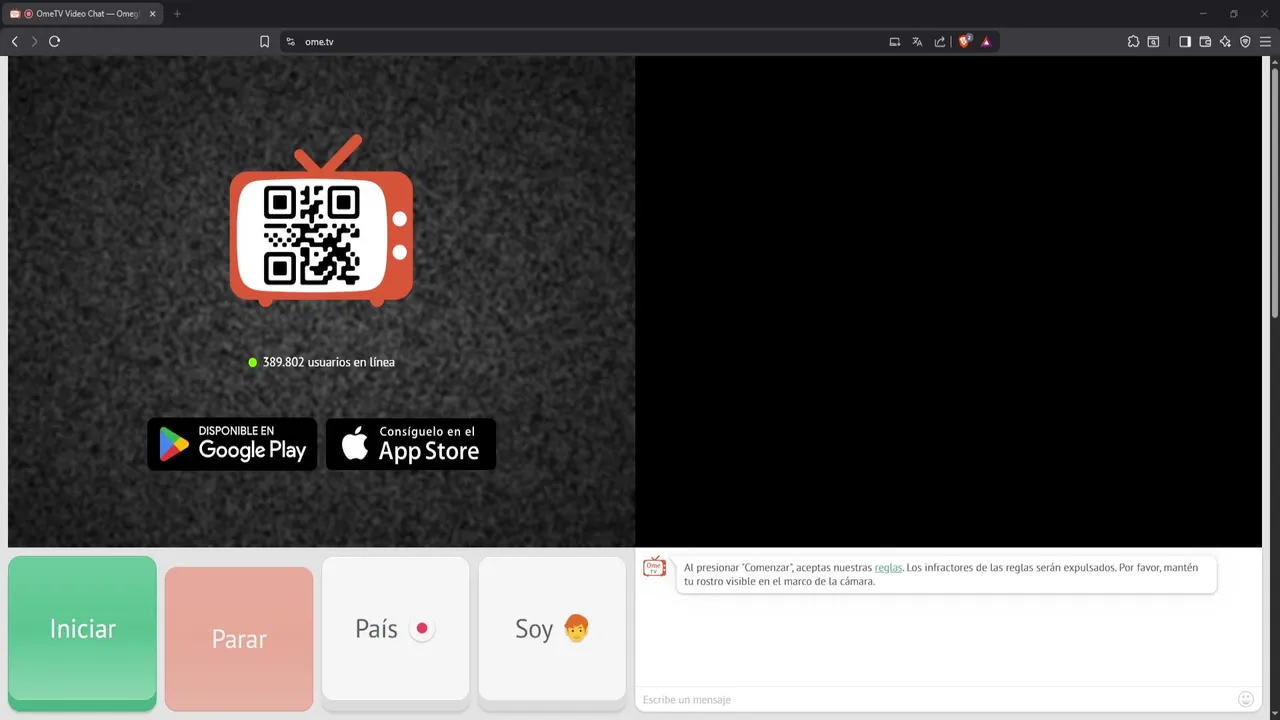
Task: Open site settings icon beside ome.tv
Action: pyautogui.click(x=291, y=42)
